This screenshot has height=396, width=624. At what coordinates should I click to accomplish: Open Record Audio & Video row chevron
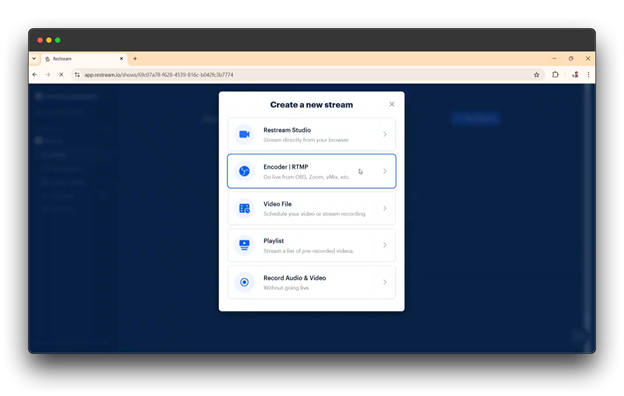click(x=385, y=282)
